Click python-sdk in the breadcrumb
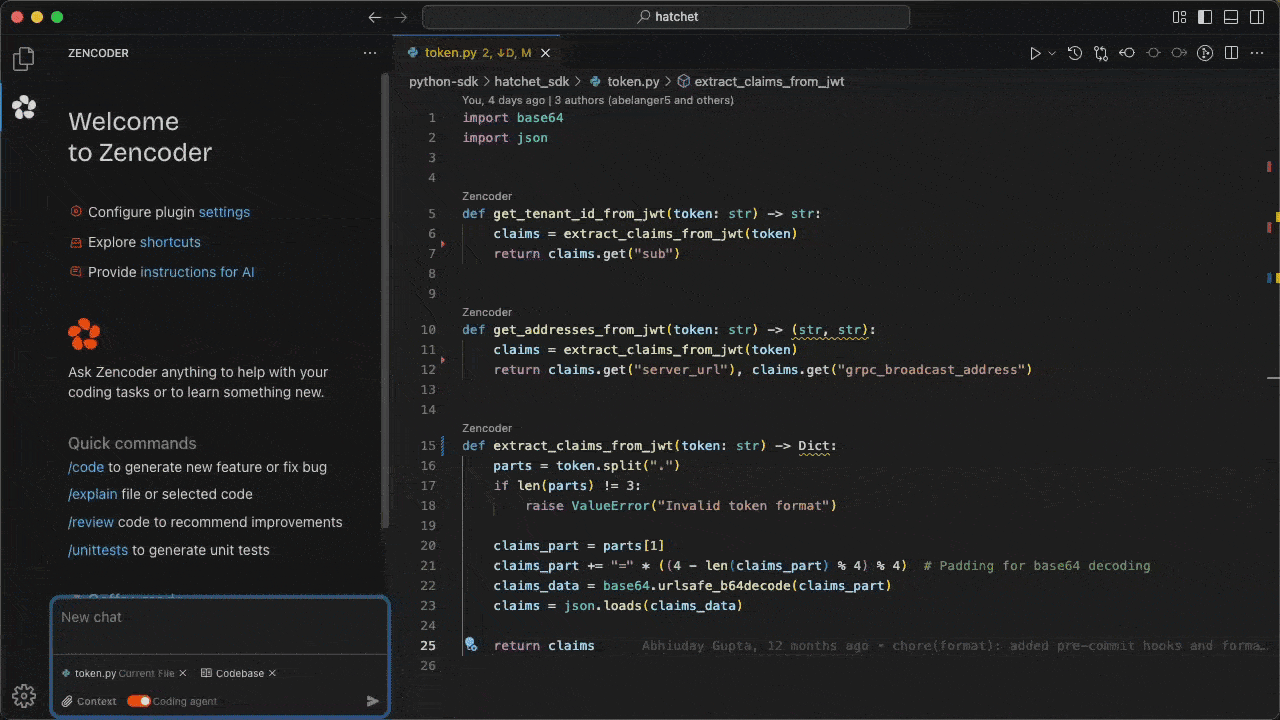Viewport: 1280px width, 720px height. click(x=445, y=81)
